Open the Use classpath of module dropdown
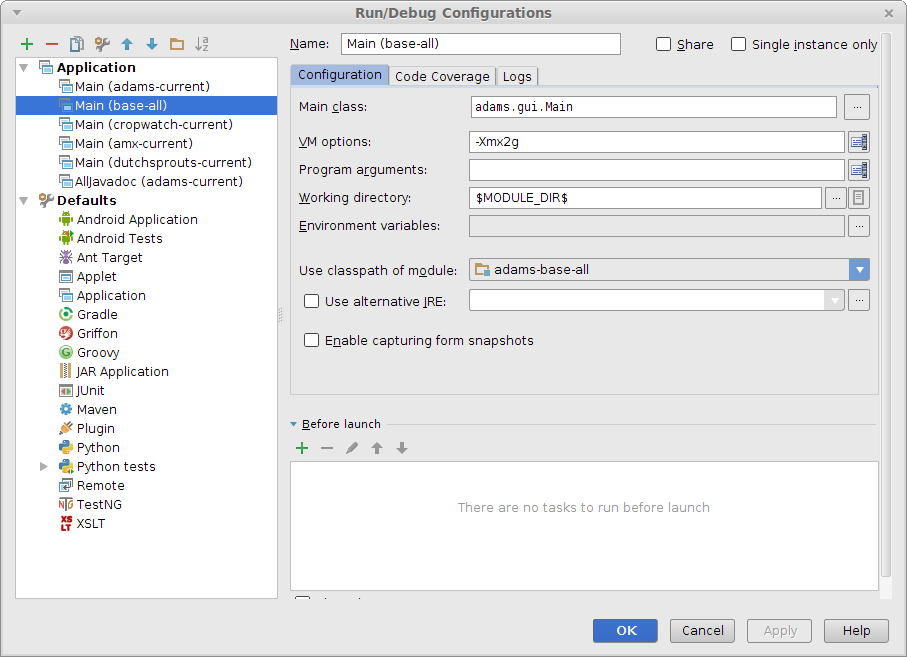Image resolution: width=907 pixels, height=657 pixels. pyautogui.click(x=859, y=269)
